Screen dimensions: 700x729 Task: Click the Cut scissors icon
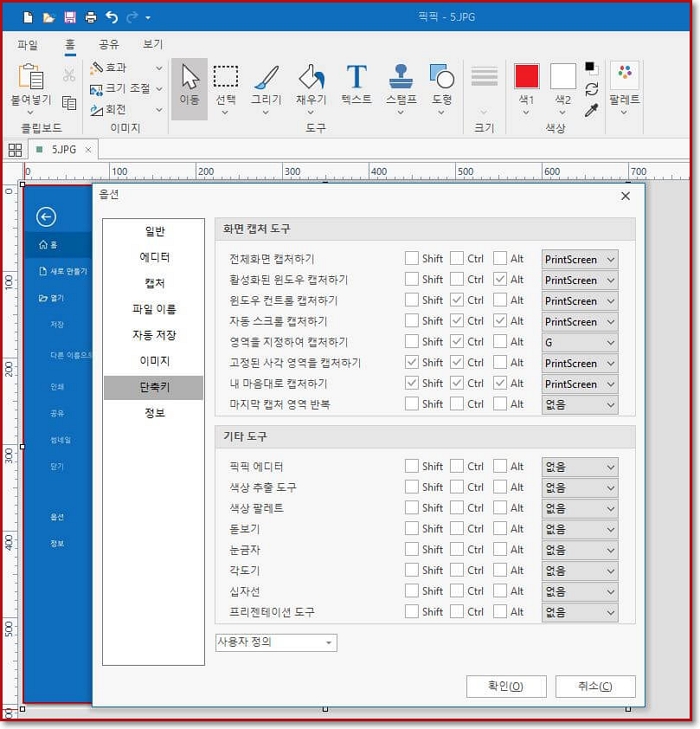[69, 75]
